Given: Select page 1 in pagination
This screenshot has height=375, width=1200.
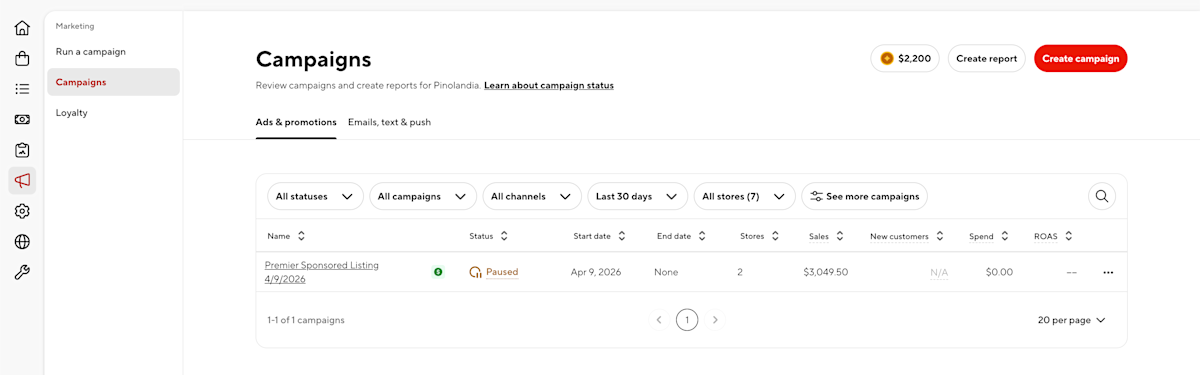Looking at the screenshot, I should point(687,320).
